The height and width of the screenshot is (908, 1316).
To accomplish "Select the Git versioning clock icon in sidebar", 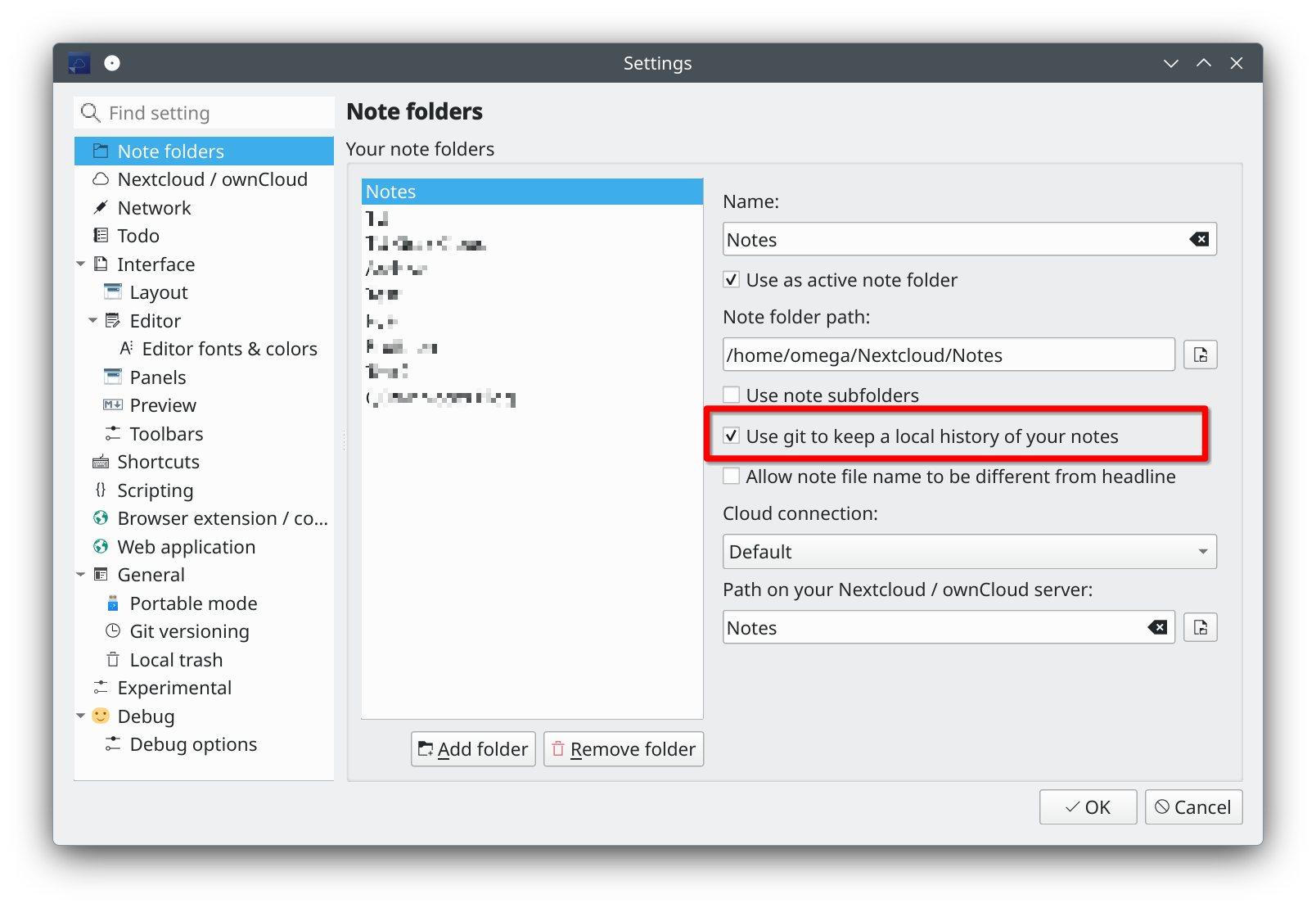I will (111, 630).
